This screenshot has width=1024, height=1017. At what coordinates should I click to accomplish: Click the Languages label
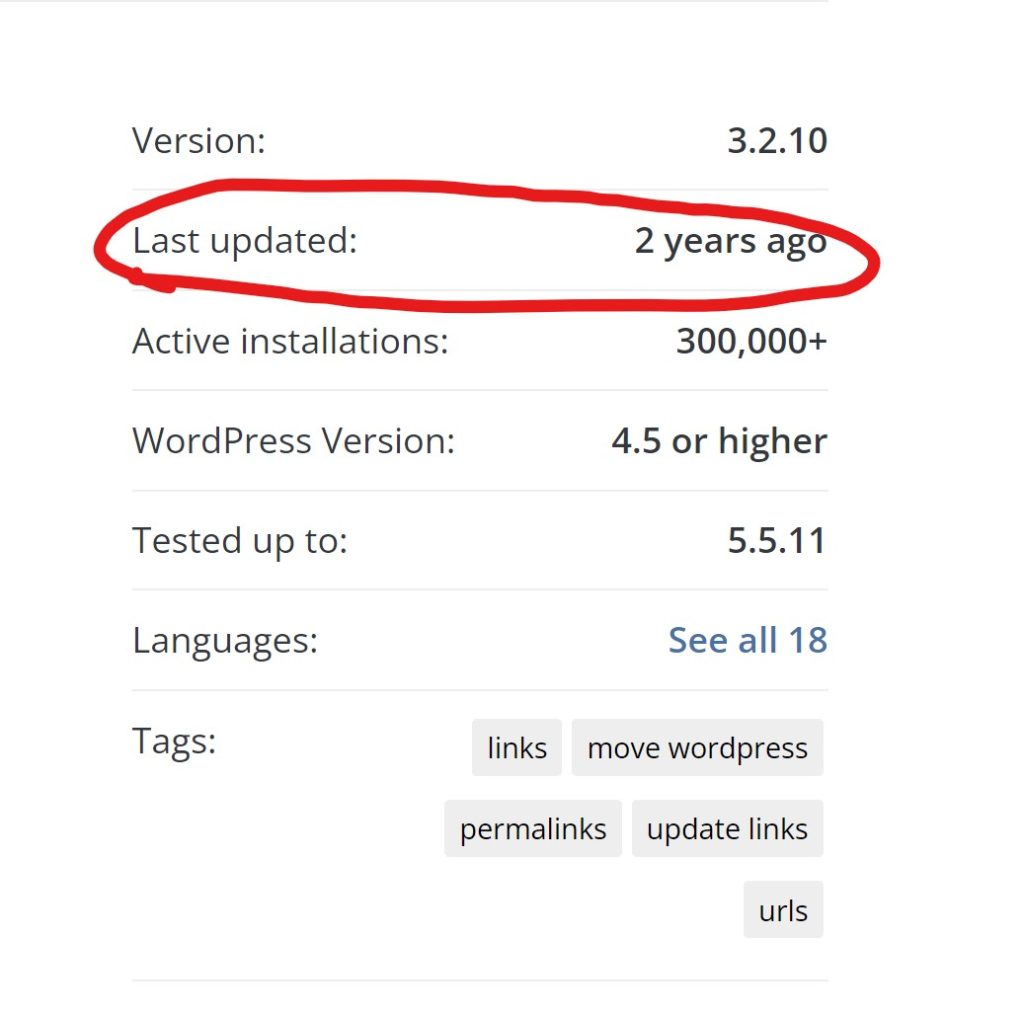point(225,641)
